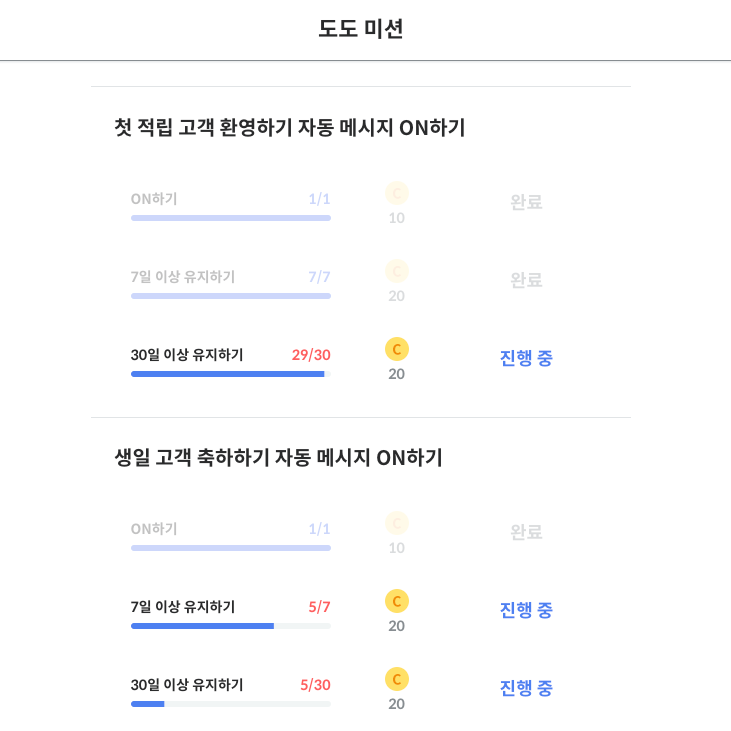This screenshot has width=731, height=731.
Task: Click the gold coin icon beside 29/30 progress
Action: coord(397,349)
